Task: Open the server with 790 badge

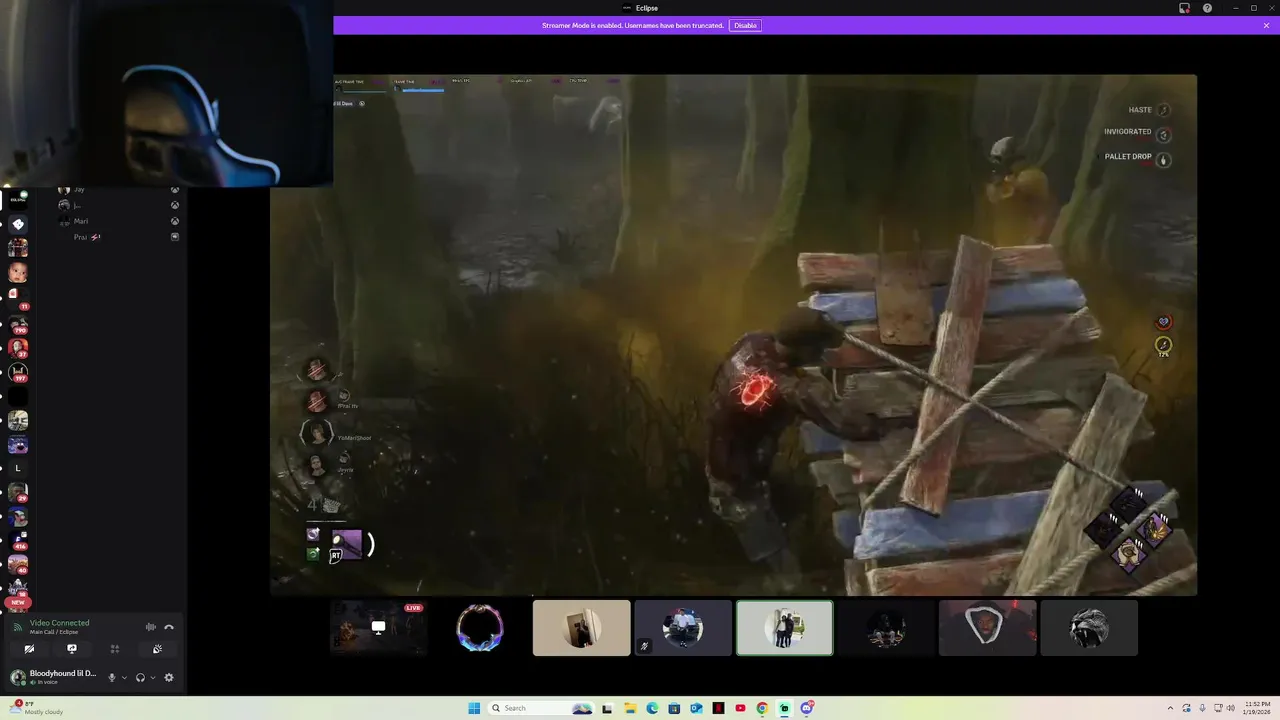Action: click(18, 323)
